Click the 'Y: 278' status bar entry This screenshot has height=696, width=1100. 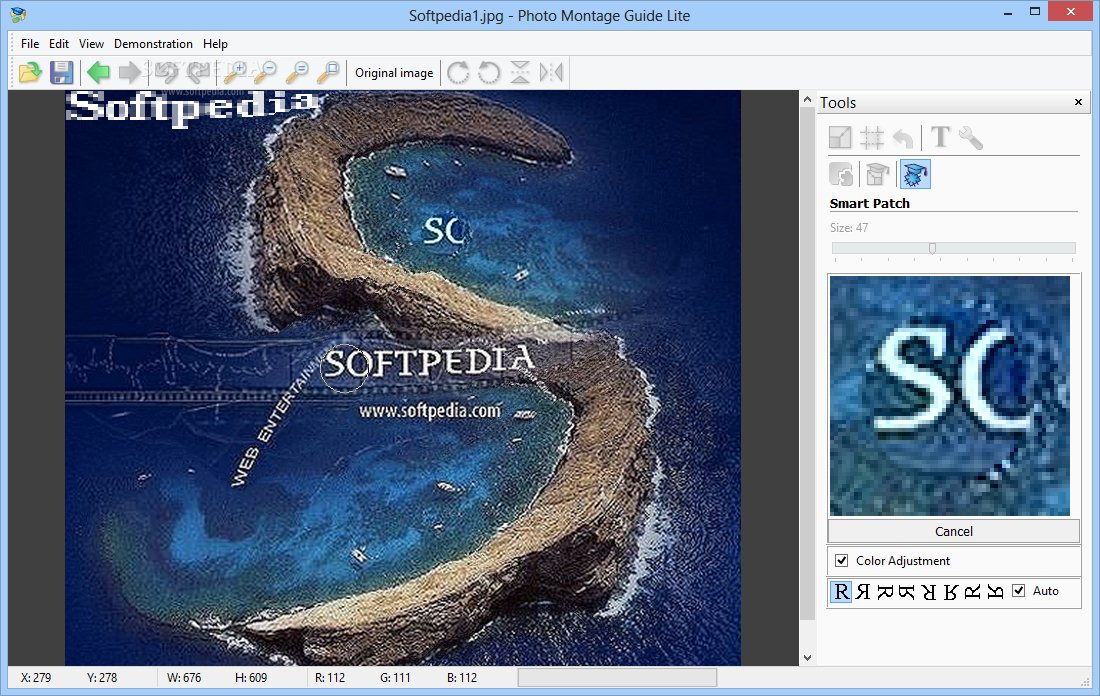[102, 678]
